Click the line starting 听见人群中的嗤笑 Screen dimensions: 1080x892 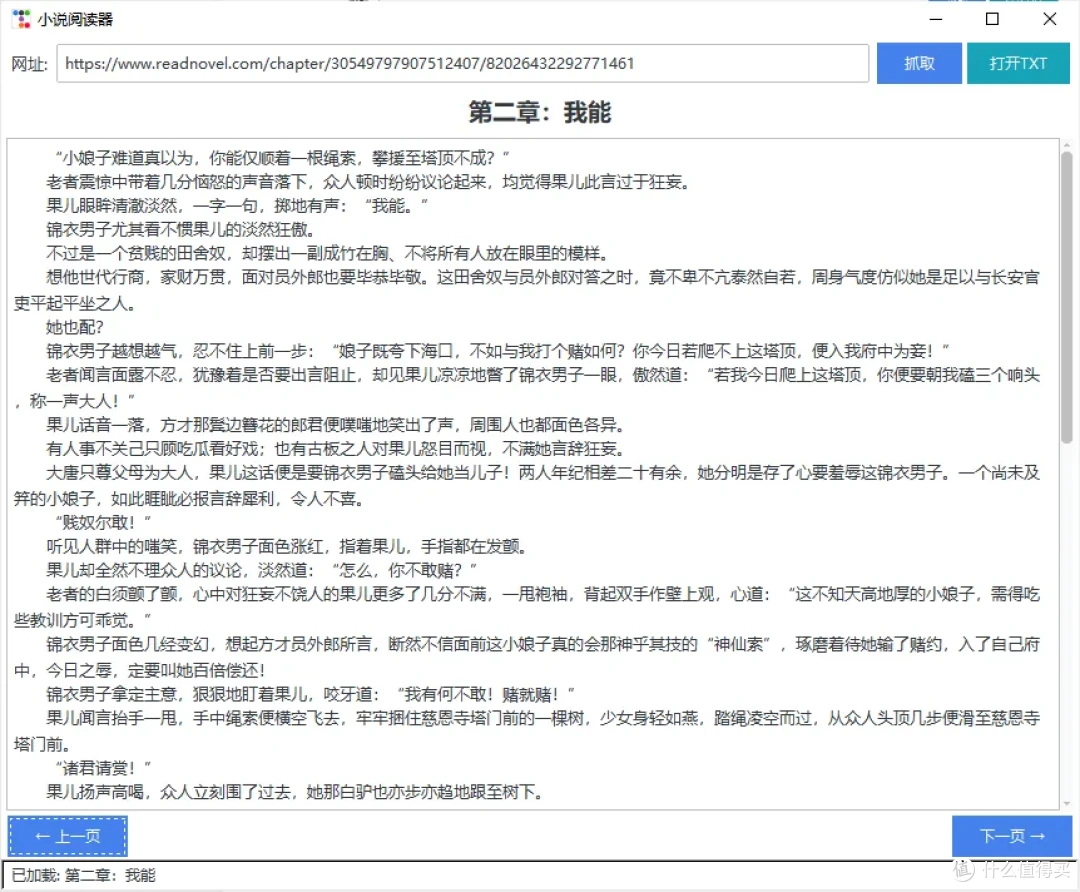[287, 547]
